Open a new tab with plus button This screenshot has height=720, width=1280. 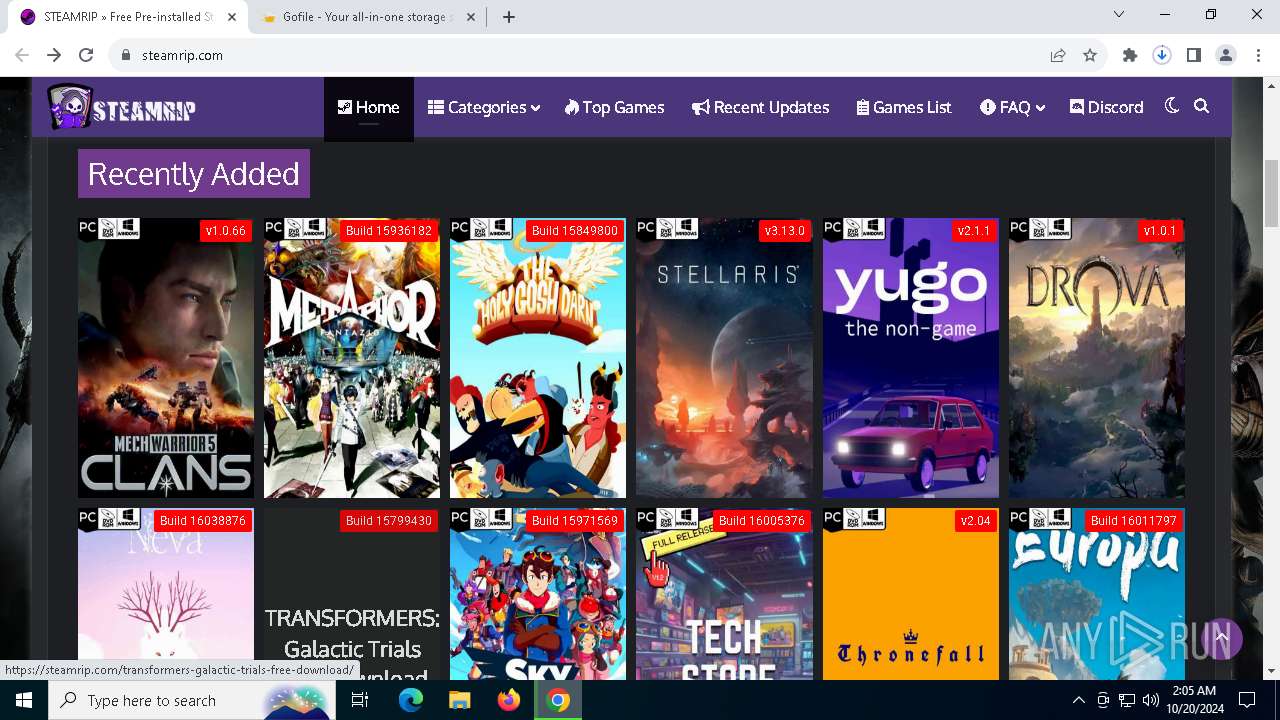click(x=509, y=17)
